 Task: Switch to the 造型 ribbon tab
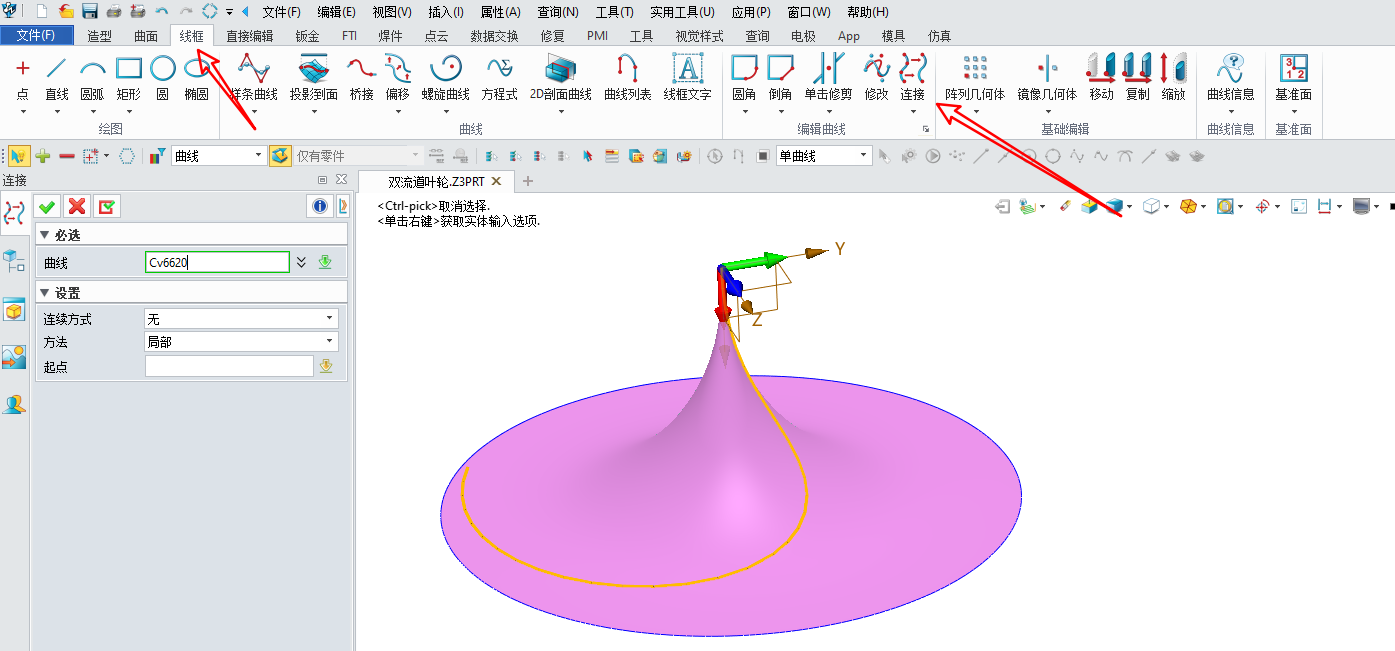click(x=100, y=34)
